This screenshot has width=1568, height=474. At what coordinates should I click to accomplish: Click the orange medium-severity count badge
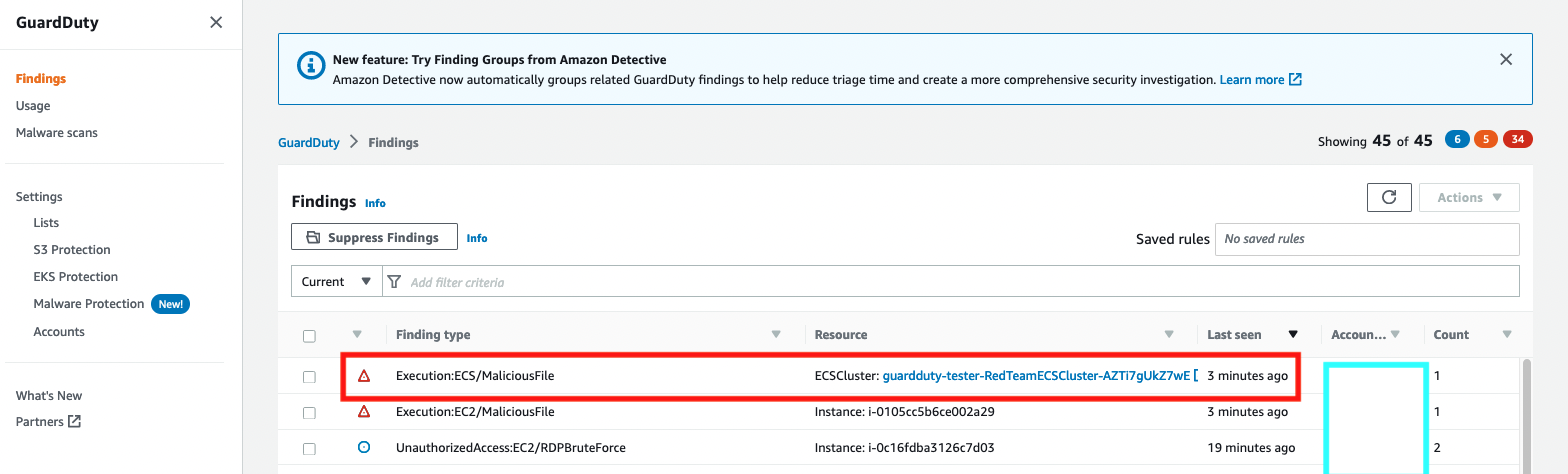(x=1486, y=140)
